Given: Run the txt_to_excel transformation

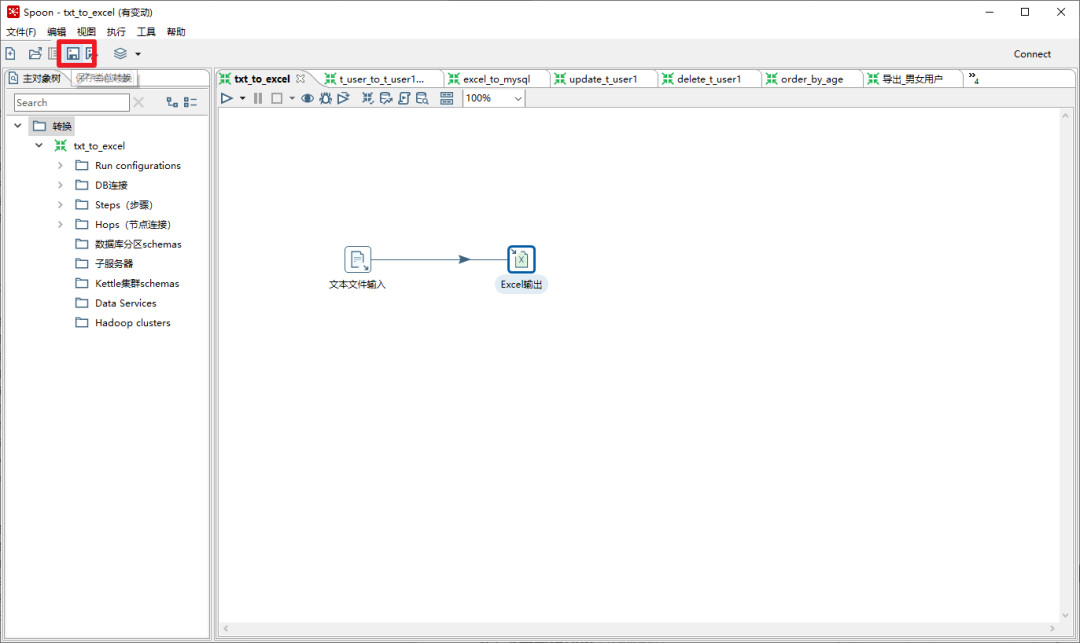Looking at the screenshot, I should point(227,98).
